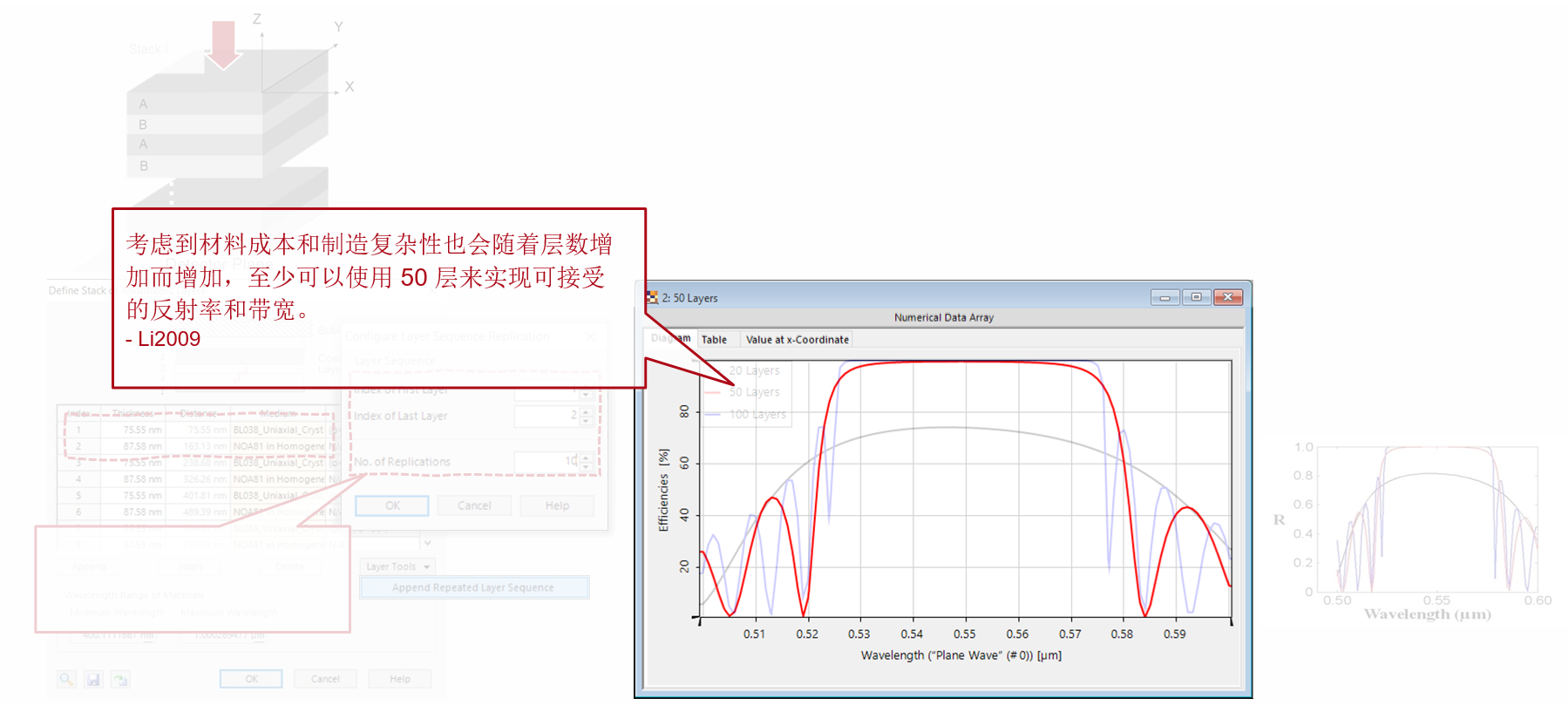This screenshot has height=705, width=1568.
Task: Close the 50 Layers window
Action: pyautogui.click(x=1228, y=297)
